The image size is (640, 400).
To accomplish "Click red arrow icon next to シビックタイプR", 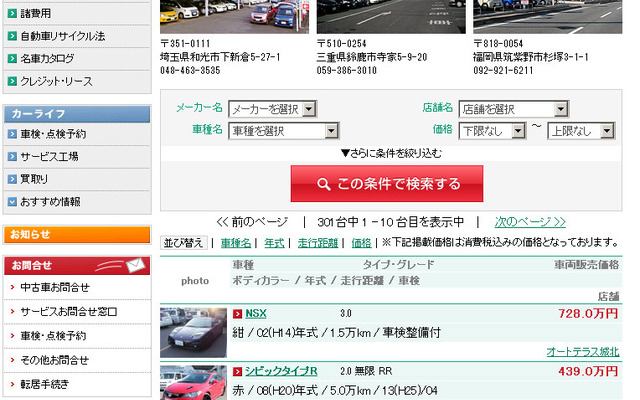I will coord(238,371).
